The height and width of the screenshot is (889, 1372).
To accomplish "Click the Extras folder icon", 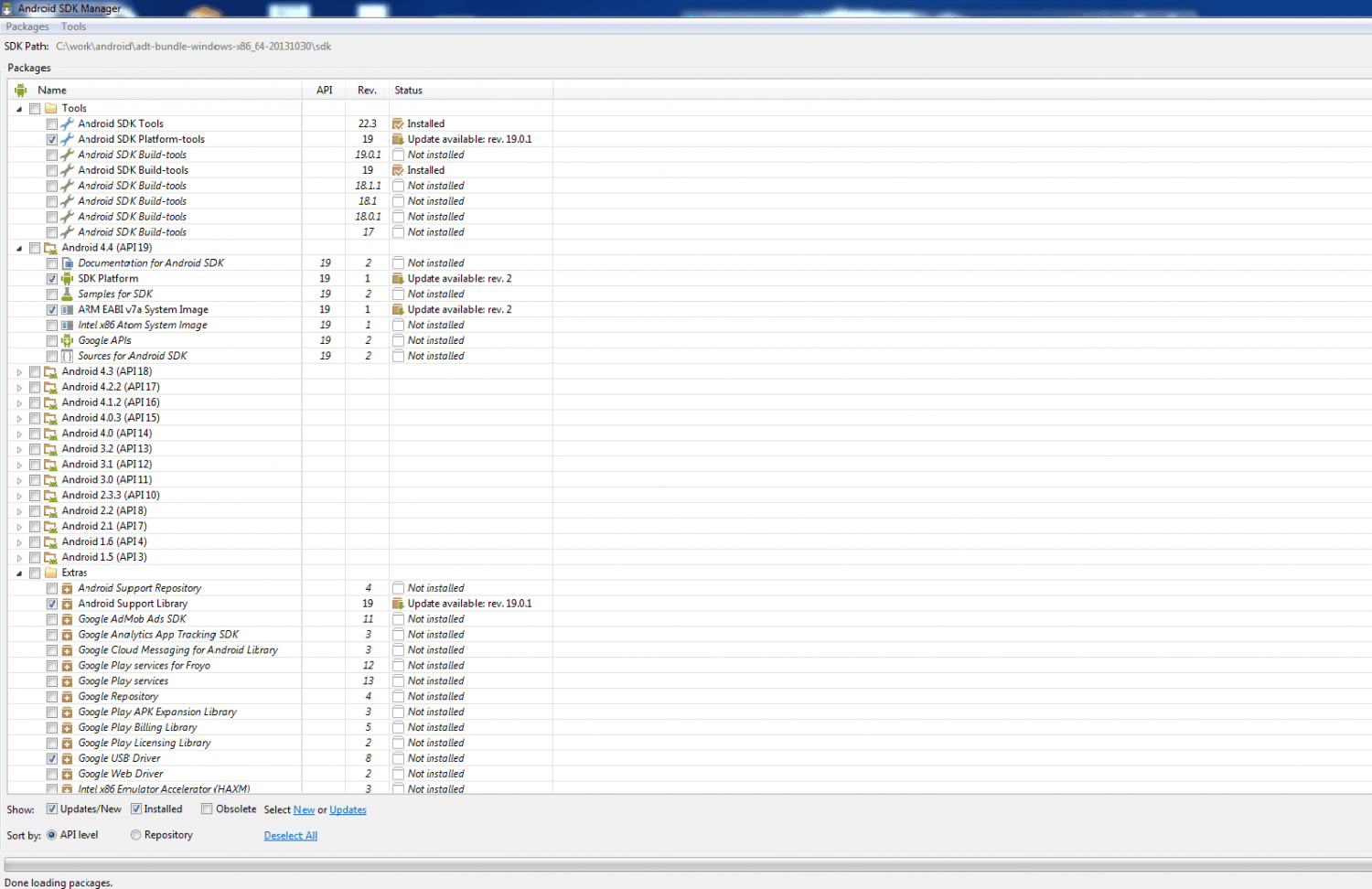I will (51, 573).
